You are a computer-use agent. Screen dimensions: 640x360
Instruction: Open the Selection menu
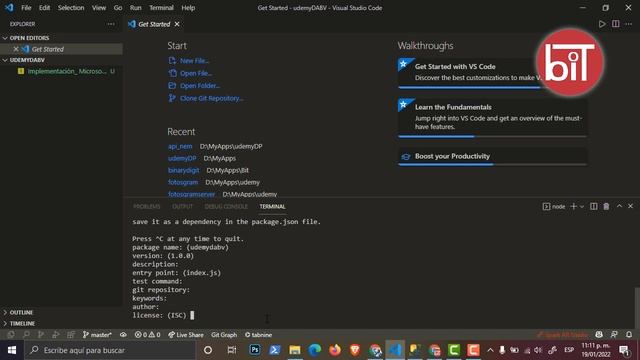tap(71, 8)
